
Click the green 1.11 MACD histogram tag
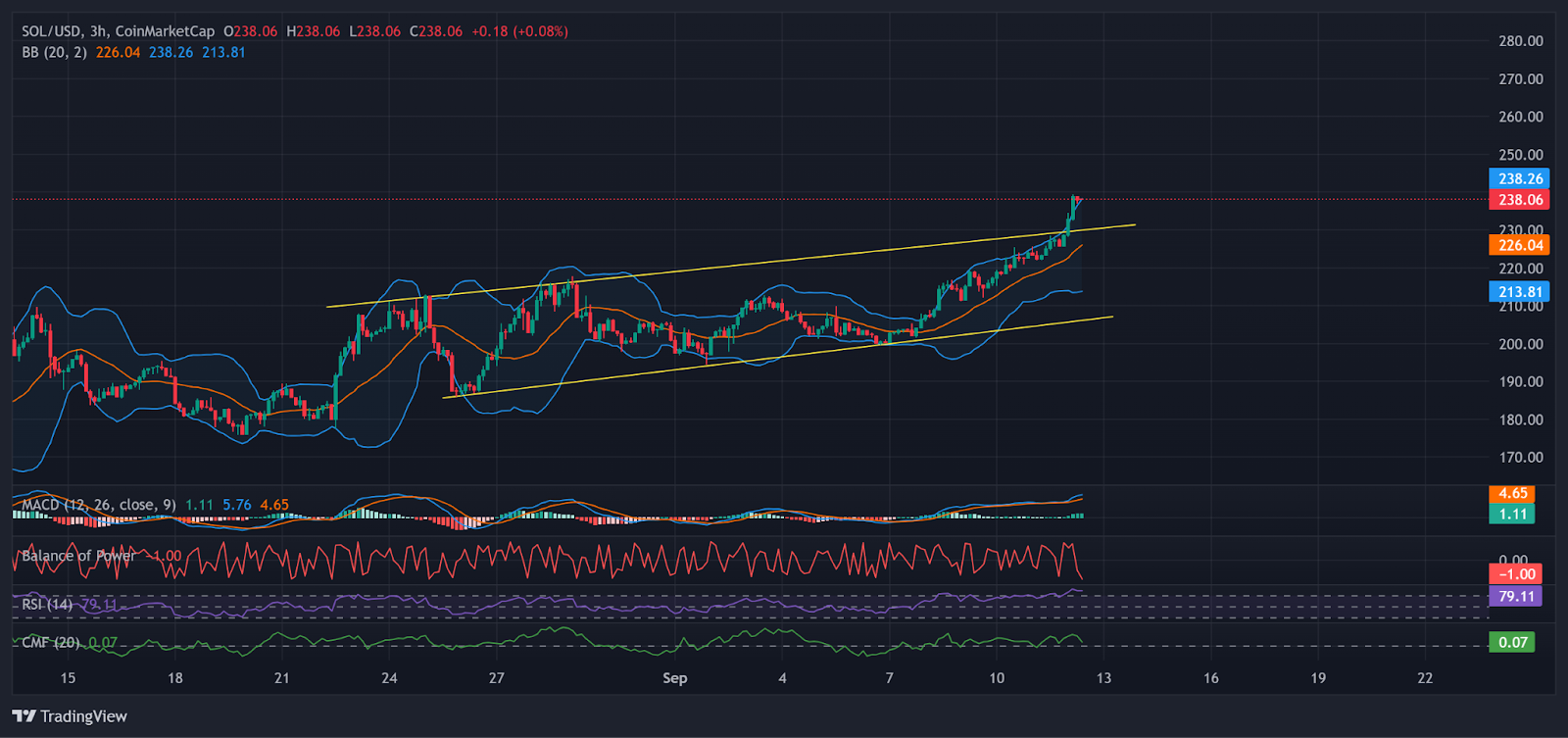tap(1512, 514)
